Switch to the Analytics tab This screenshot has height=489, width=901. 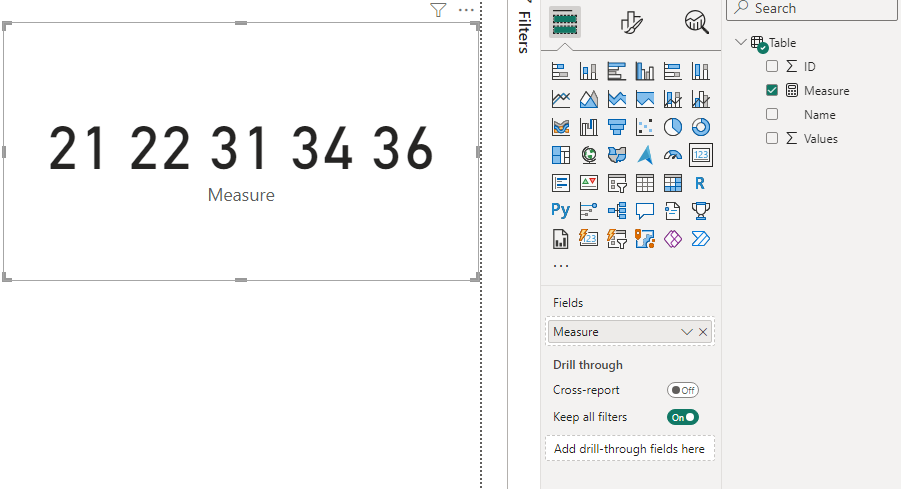pyautogui.click(x=696, y=22)
